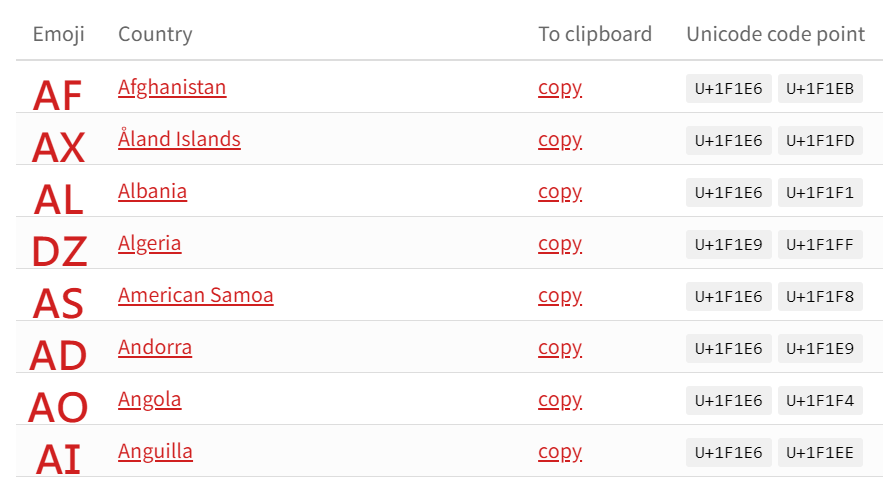Click code point U+1F1FD for Åland Islands
The image size is (894, 487).
pyautogui.click(x=820, y=140)
